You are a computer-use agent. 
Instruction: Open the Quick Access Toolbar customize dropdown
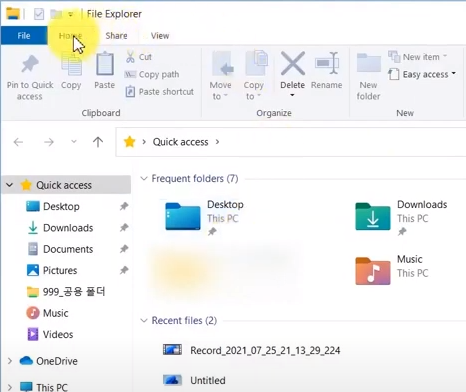click(x=70, y=14)
